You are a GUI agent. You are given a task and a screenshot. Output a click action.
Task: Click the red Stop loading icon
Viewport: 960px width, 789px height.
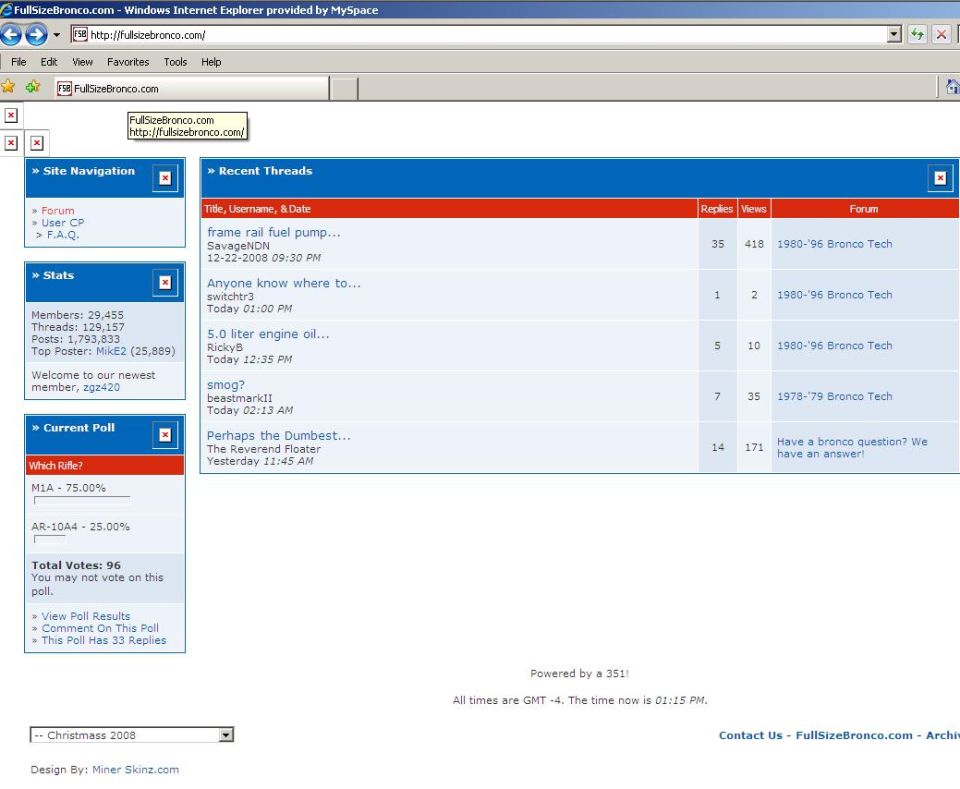(942, 35)
